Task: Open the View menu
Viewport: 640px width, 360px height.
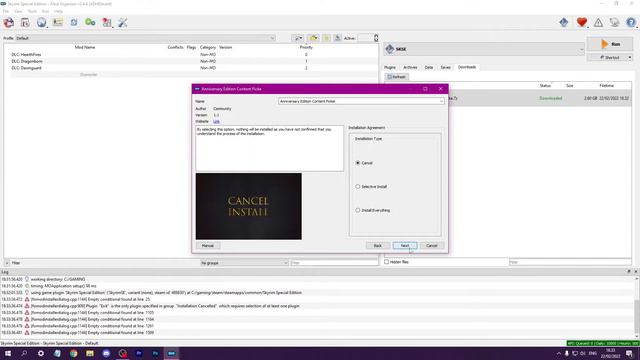Action: 18,11
